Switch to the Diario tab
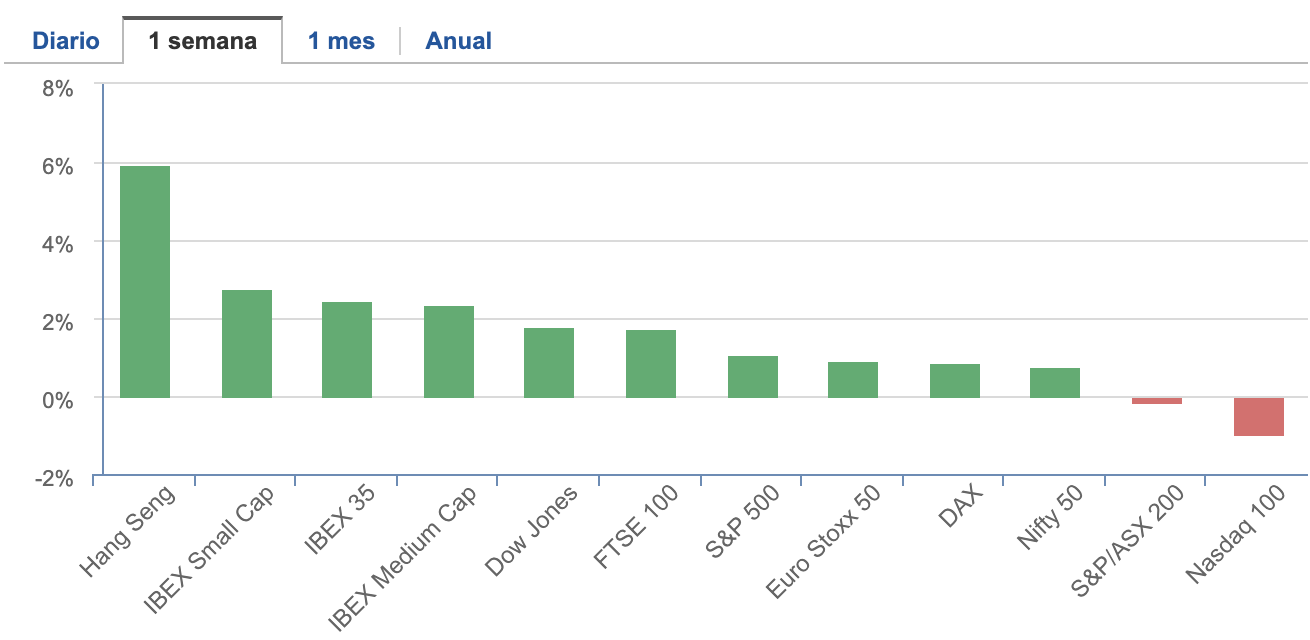 66,41
